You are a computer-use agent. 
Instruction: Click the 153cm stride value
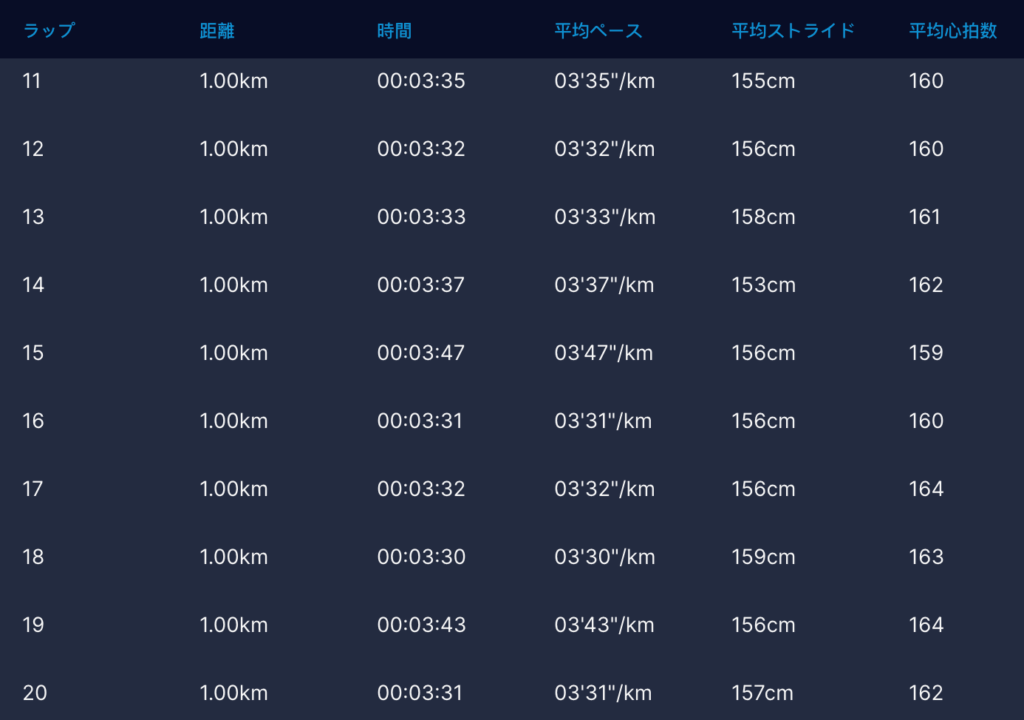click(x=763, y=285)
